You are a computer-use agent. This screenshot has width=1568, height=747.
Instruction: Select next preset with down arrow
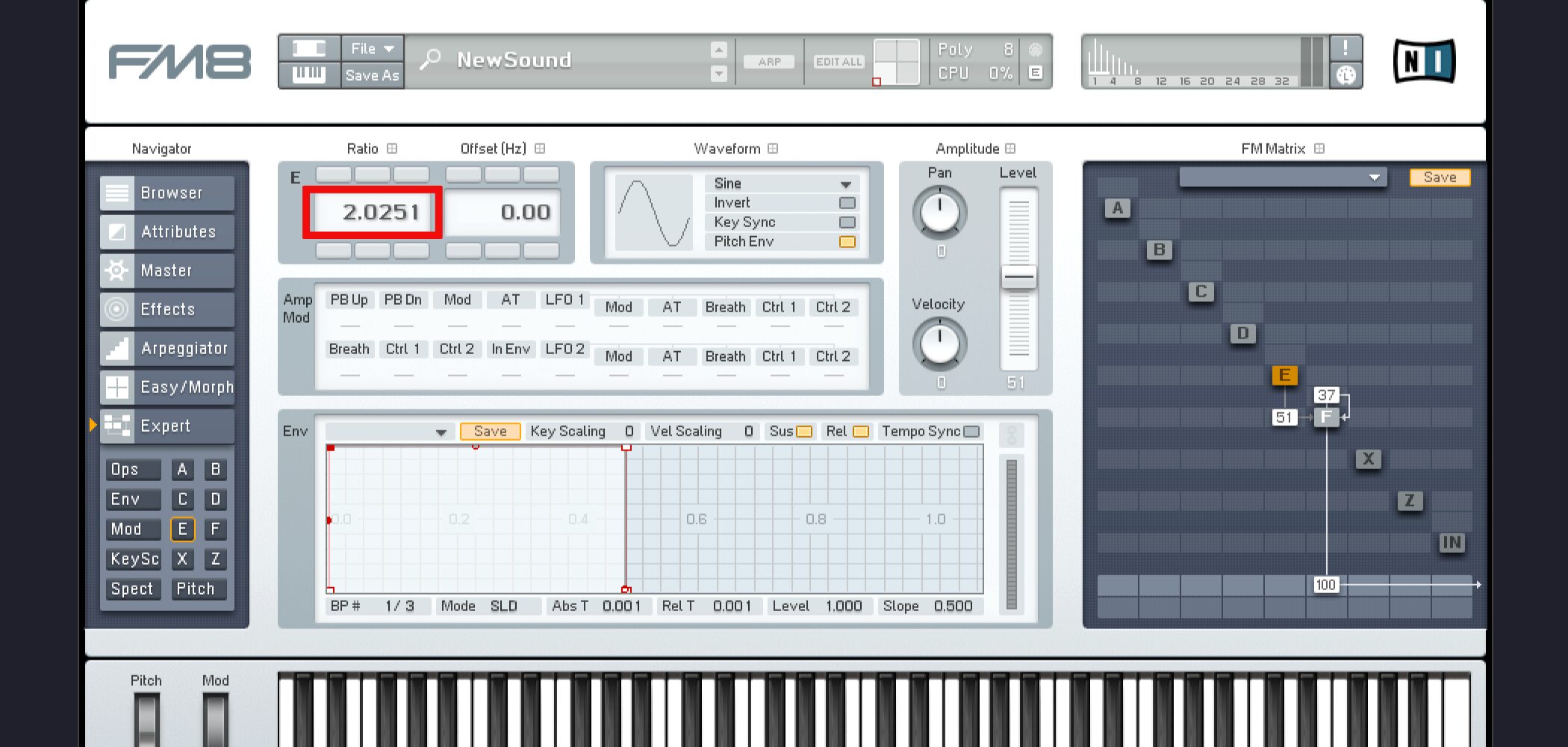coord(718,73)
